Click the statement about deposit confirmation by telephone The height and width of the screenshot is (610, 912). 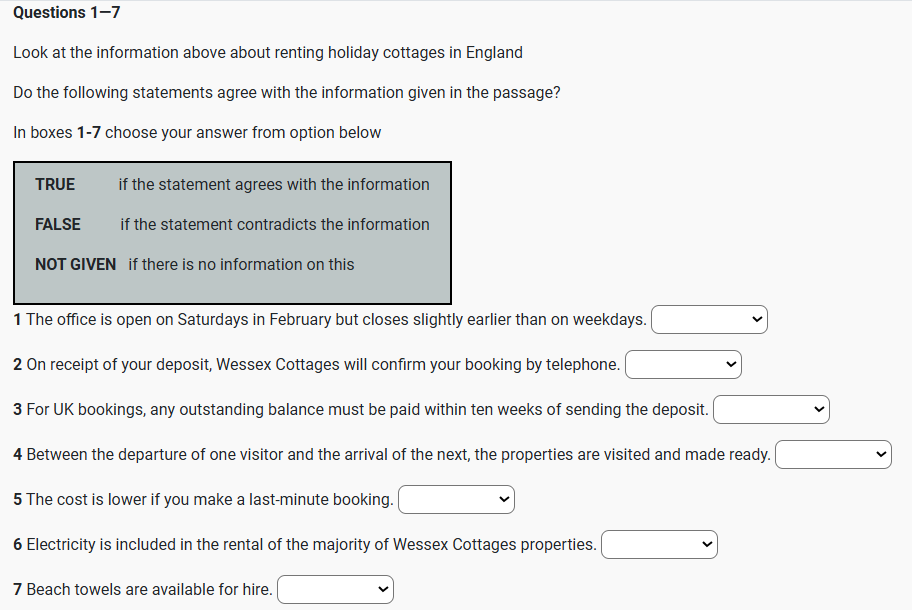pyautogui.click(x=317, y=365)
